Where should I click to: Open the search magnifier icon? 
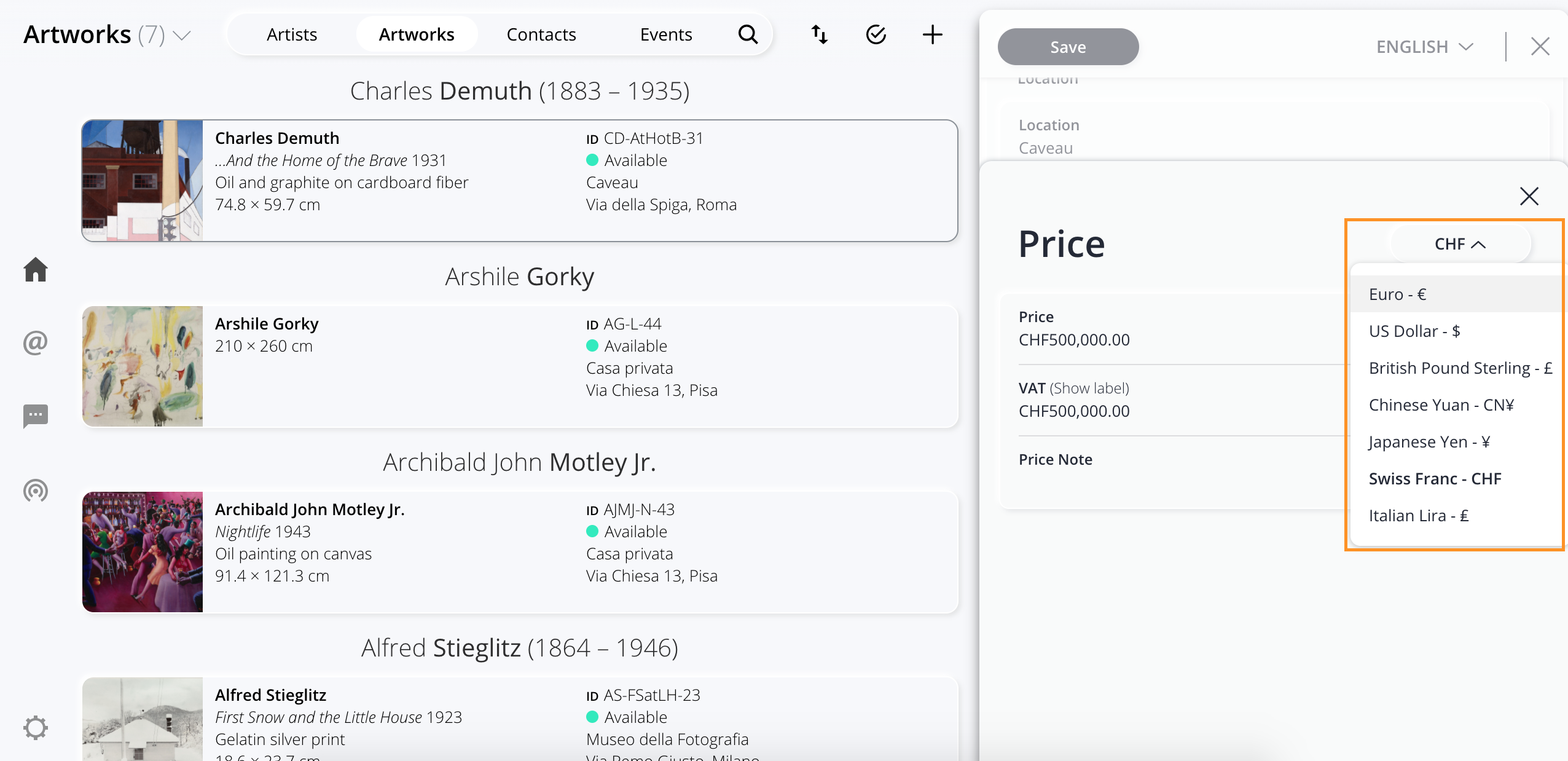coord(748,34)
